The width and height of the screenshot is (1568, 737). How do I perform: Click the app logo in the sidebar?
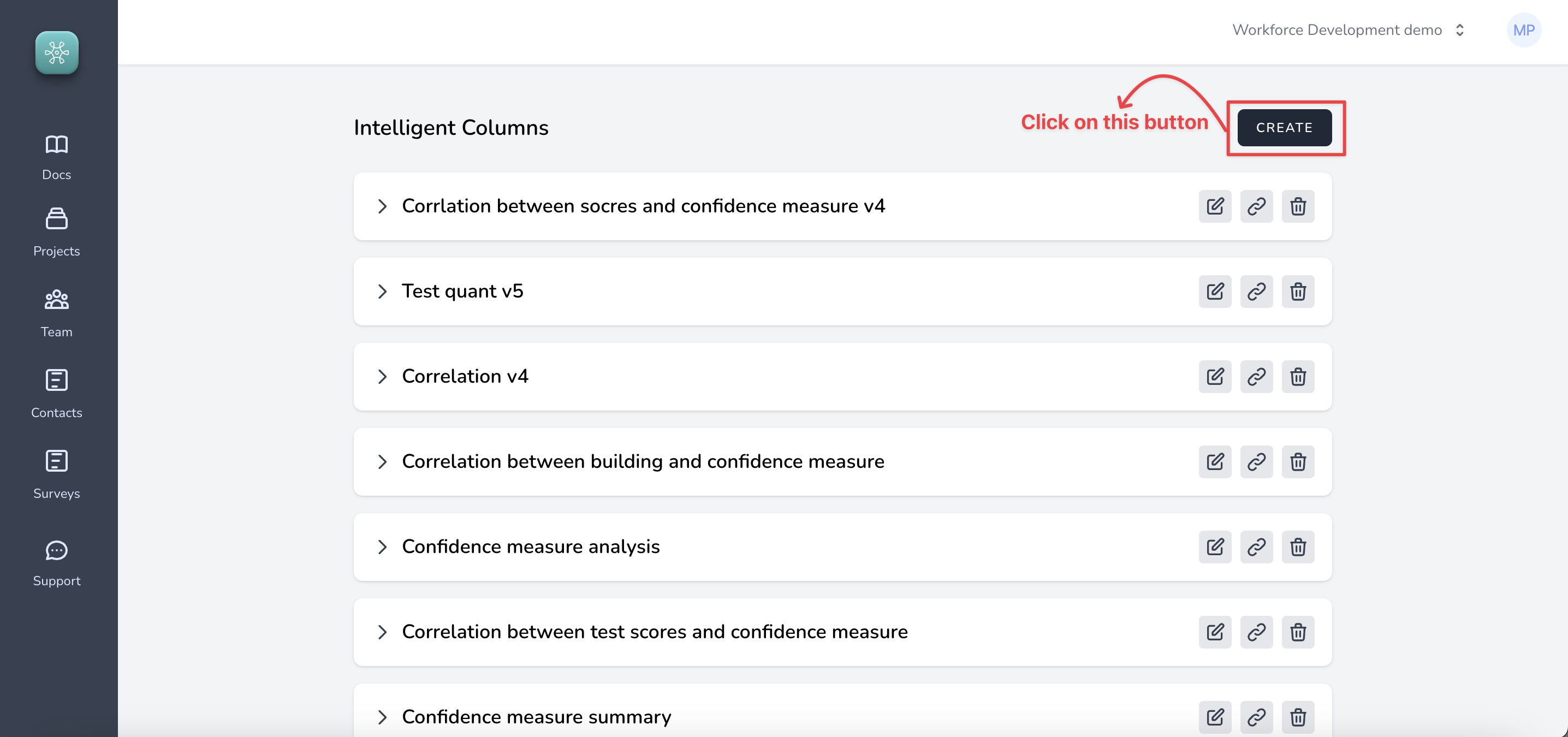pyautogui.click(x=57, y=53)
